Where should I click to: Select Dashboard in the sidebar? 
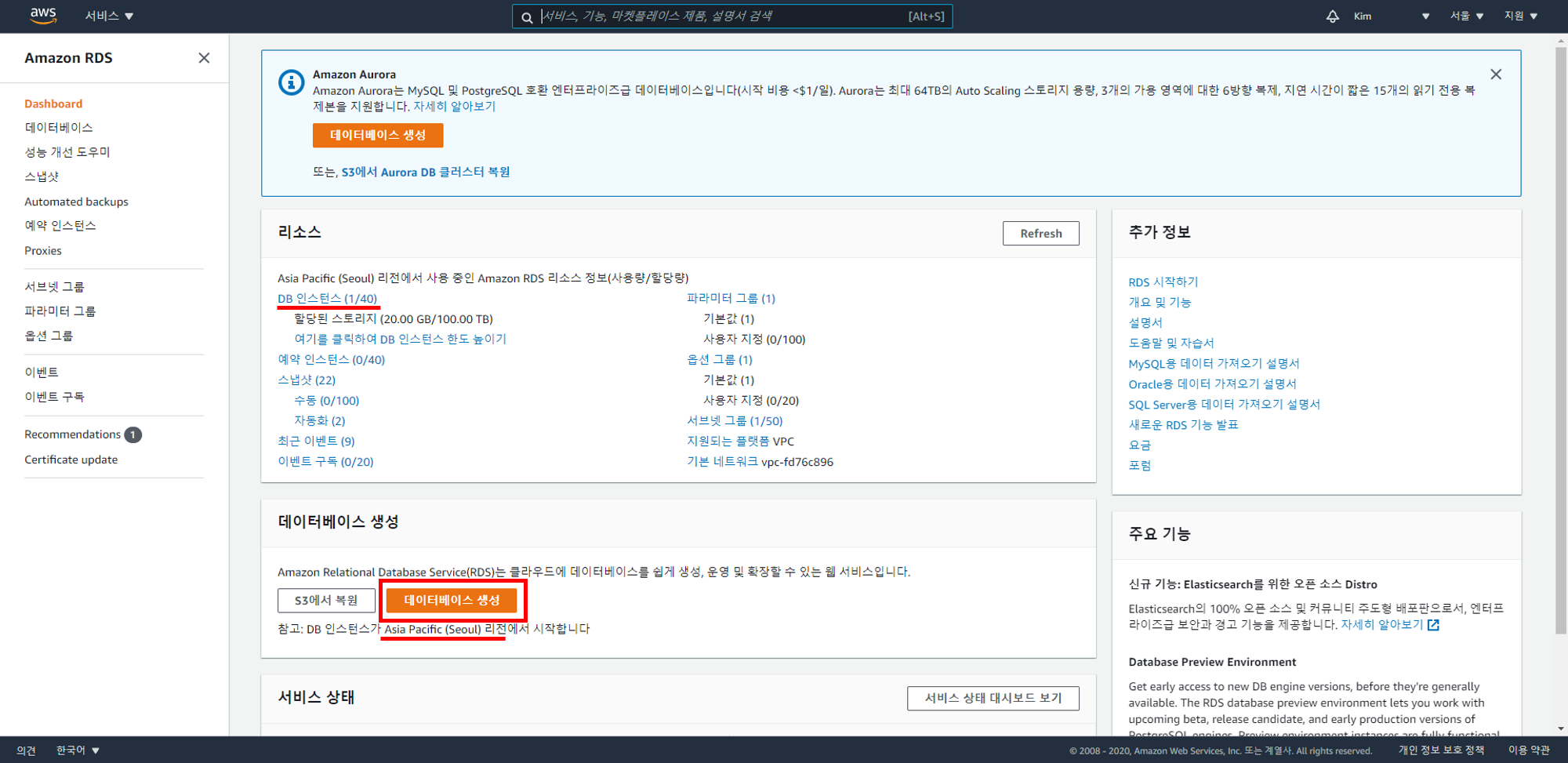[x=53, y=104]
